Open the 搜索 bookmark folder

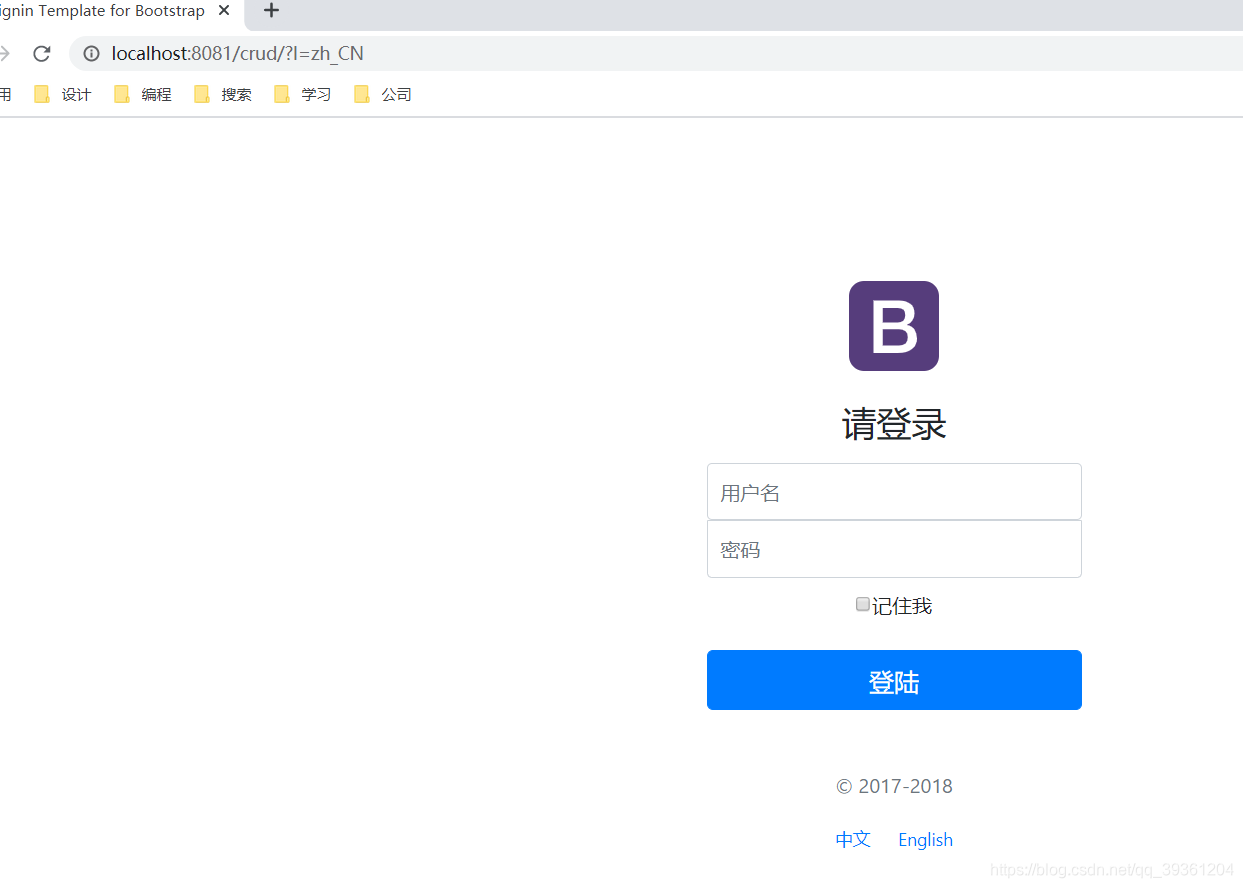[x=223, y=95]
